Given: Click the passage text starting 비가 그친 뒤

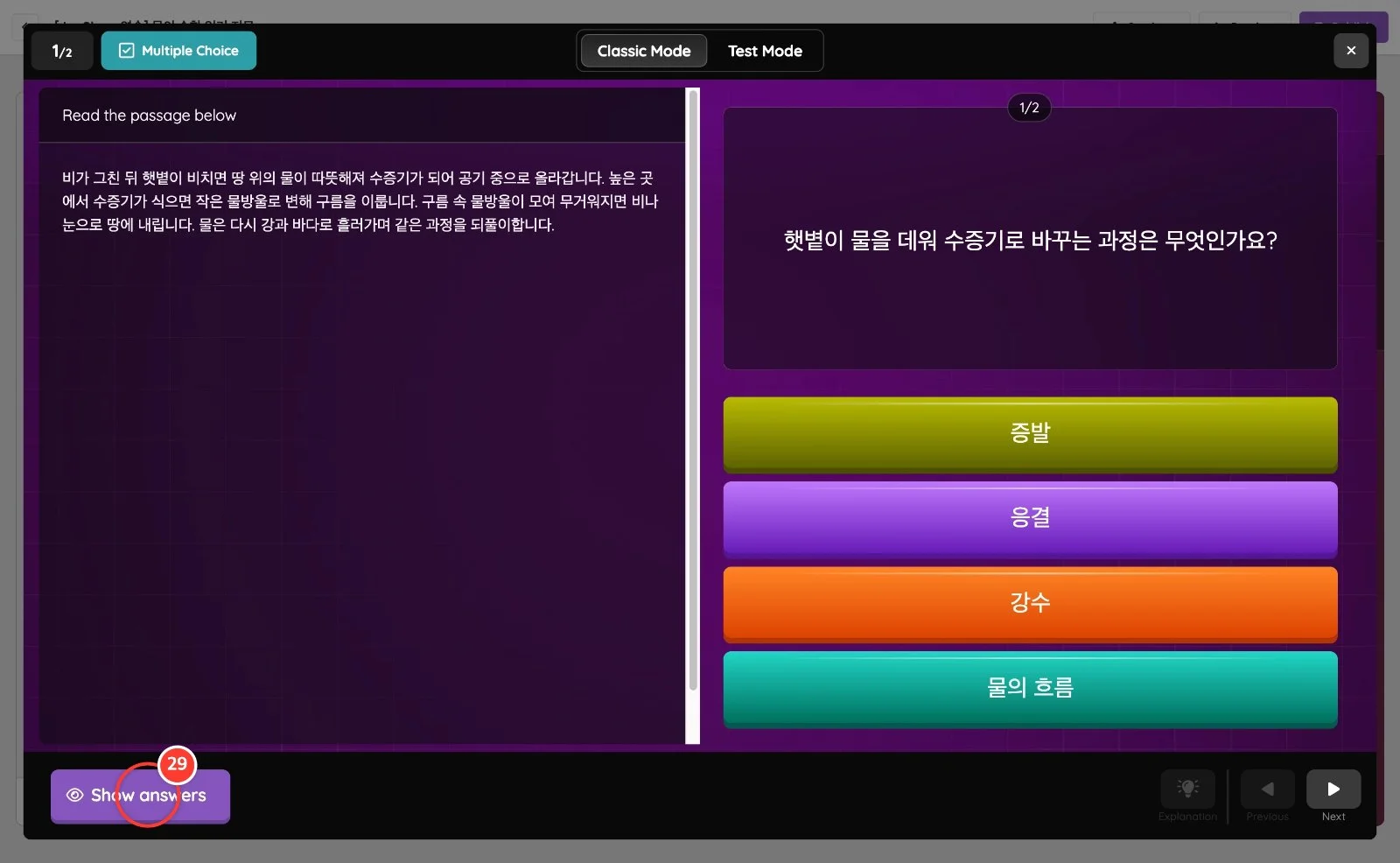Looking at the screenshot, I should click(x=360, y=201).
